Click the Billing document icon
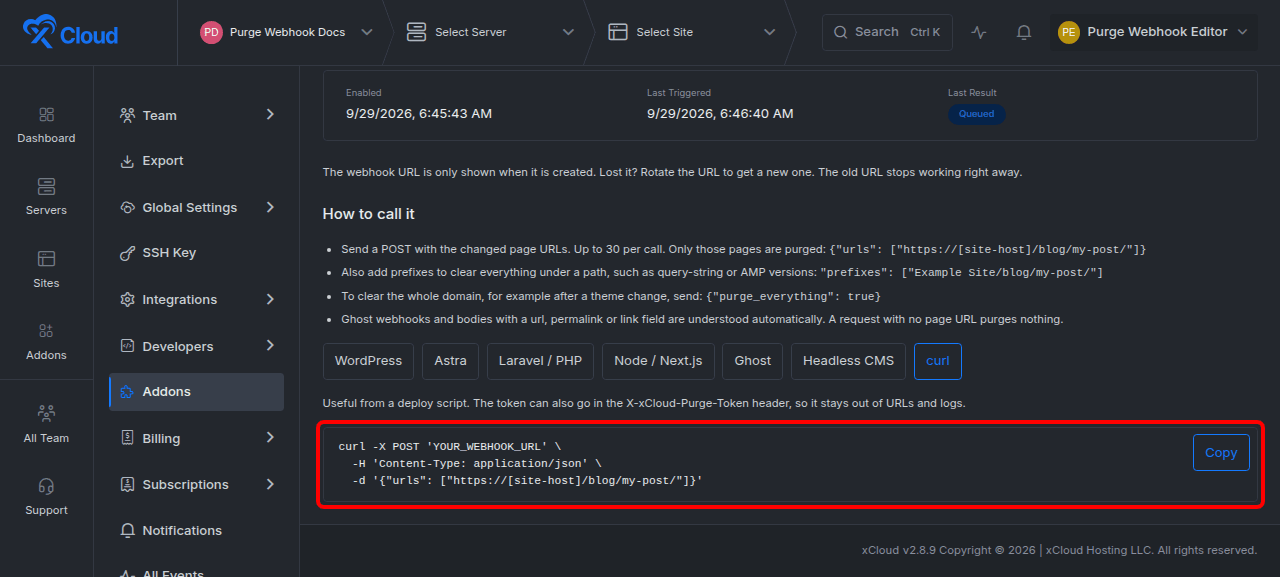 tap(127, 438)
